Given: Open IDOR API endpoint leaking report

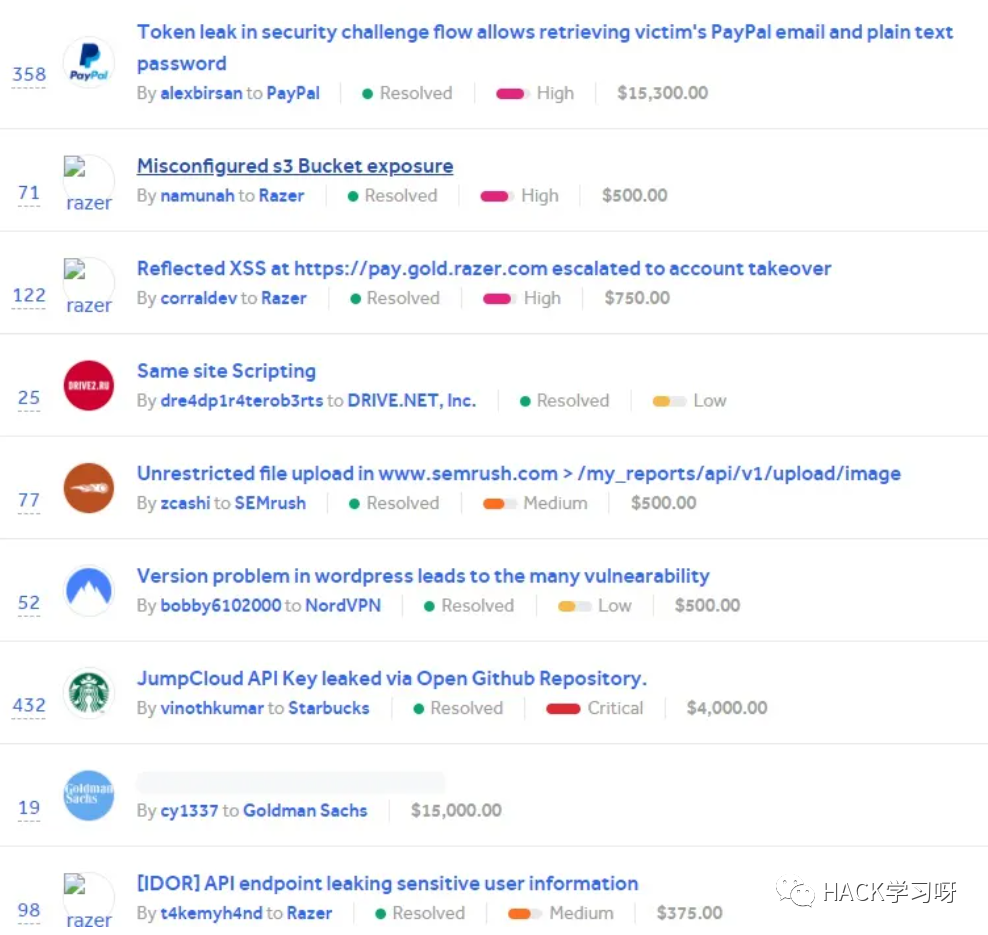Looking at the screenshot, I should click(388, 883).
